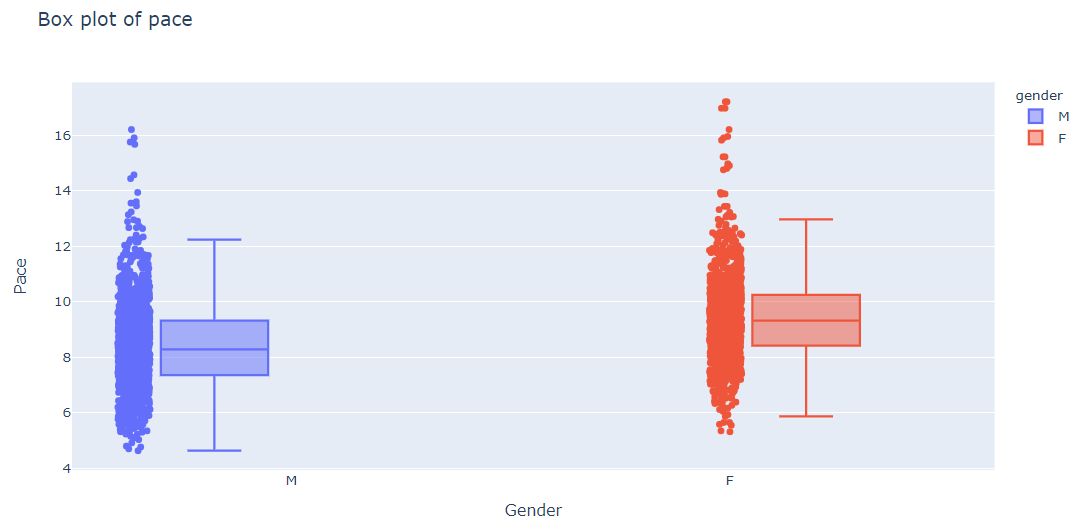1080x530 pixels.
Task: Click the 'gender' legend title
Action: tap(1038, 95)
